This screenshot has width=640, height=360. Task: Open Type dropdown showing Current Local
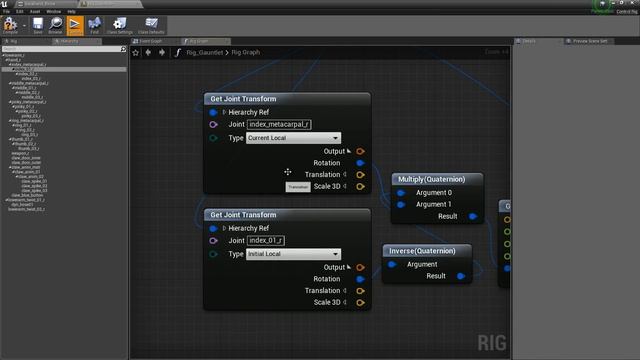coord(293,138)
